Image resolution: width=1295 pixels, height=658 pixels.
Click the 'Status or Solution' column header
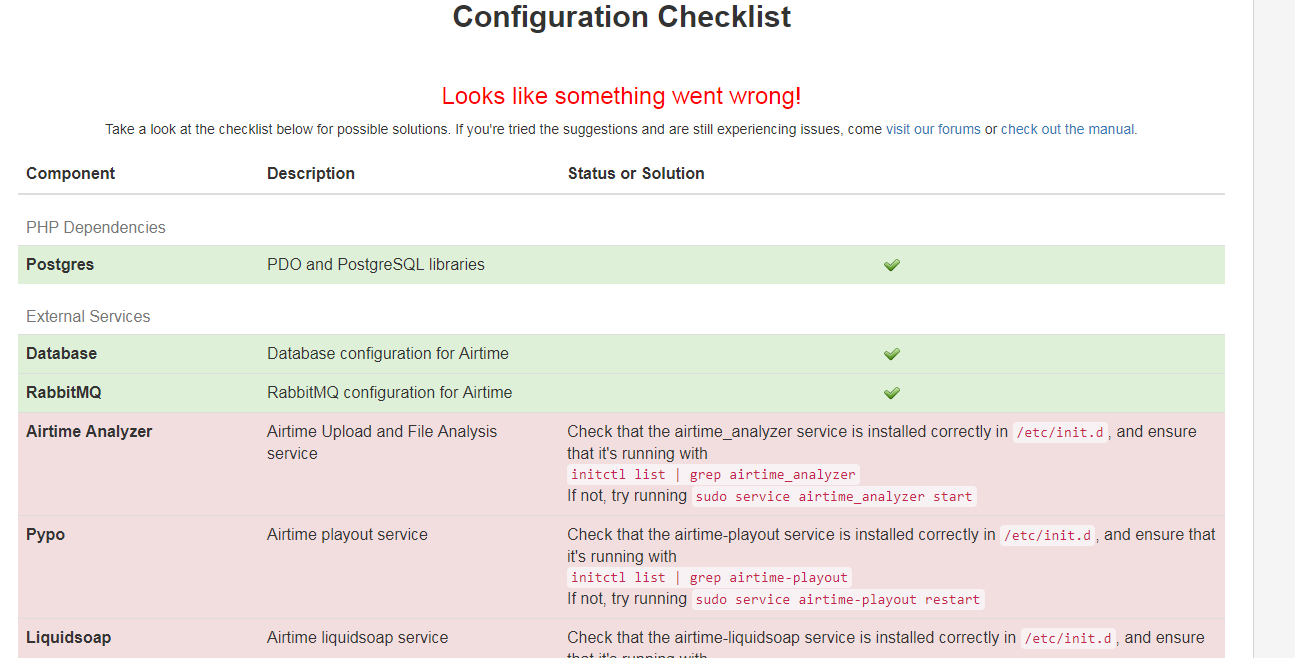coord(636,173)
